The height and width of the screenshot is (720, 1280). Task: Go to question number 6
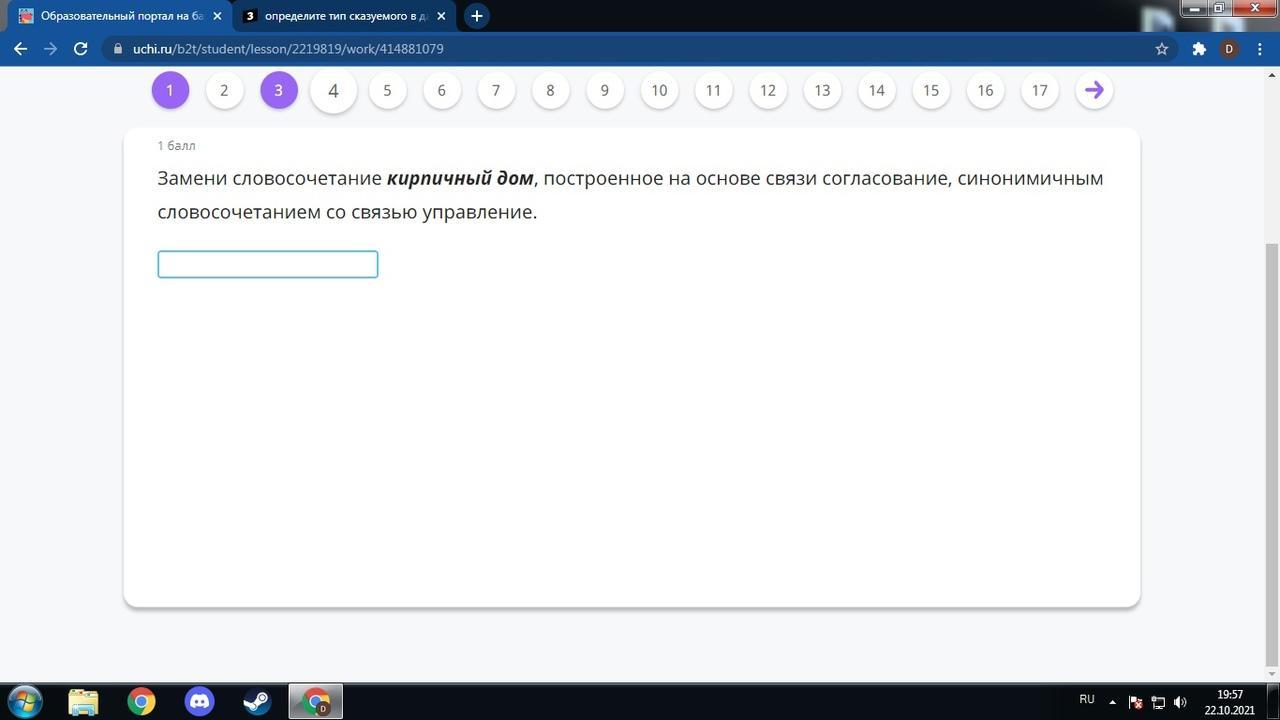point(441,90)
